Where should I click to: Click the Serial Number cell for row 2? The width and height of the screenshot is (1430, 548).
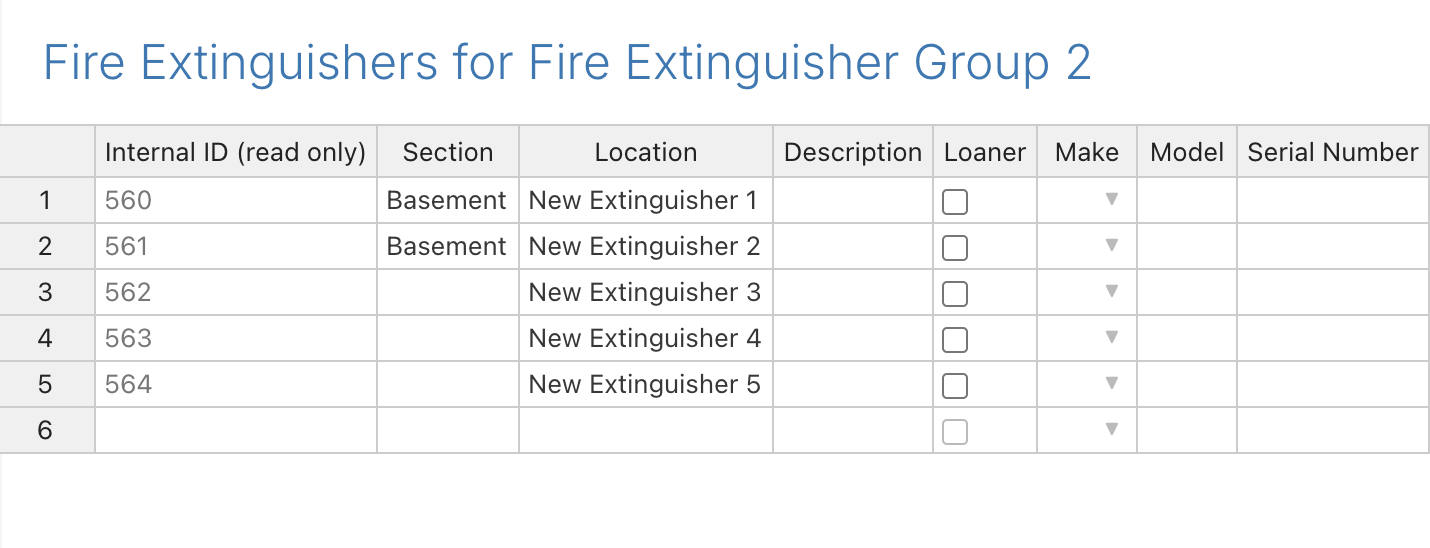tap(1333, 246)
